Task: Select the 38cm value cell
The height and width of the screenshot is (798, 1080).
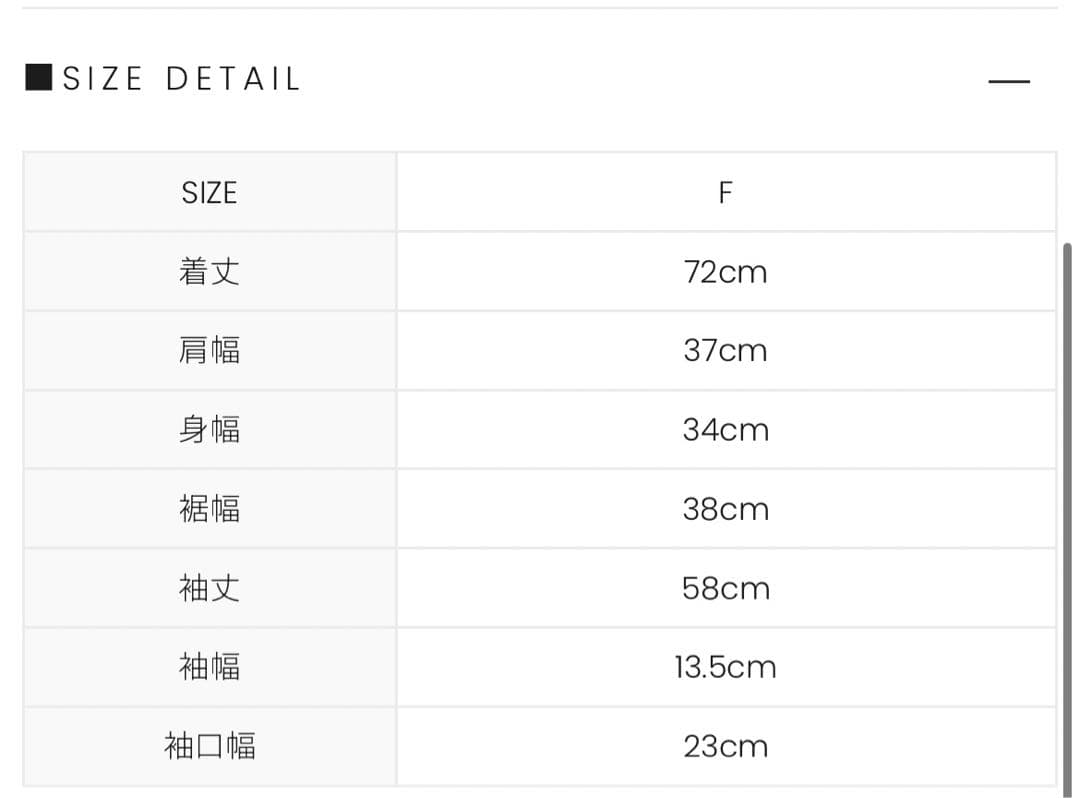Action: [725, 509]
